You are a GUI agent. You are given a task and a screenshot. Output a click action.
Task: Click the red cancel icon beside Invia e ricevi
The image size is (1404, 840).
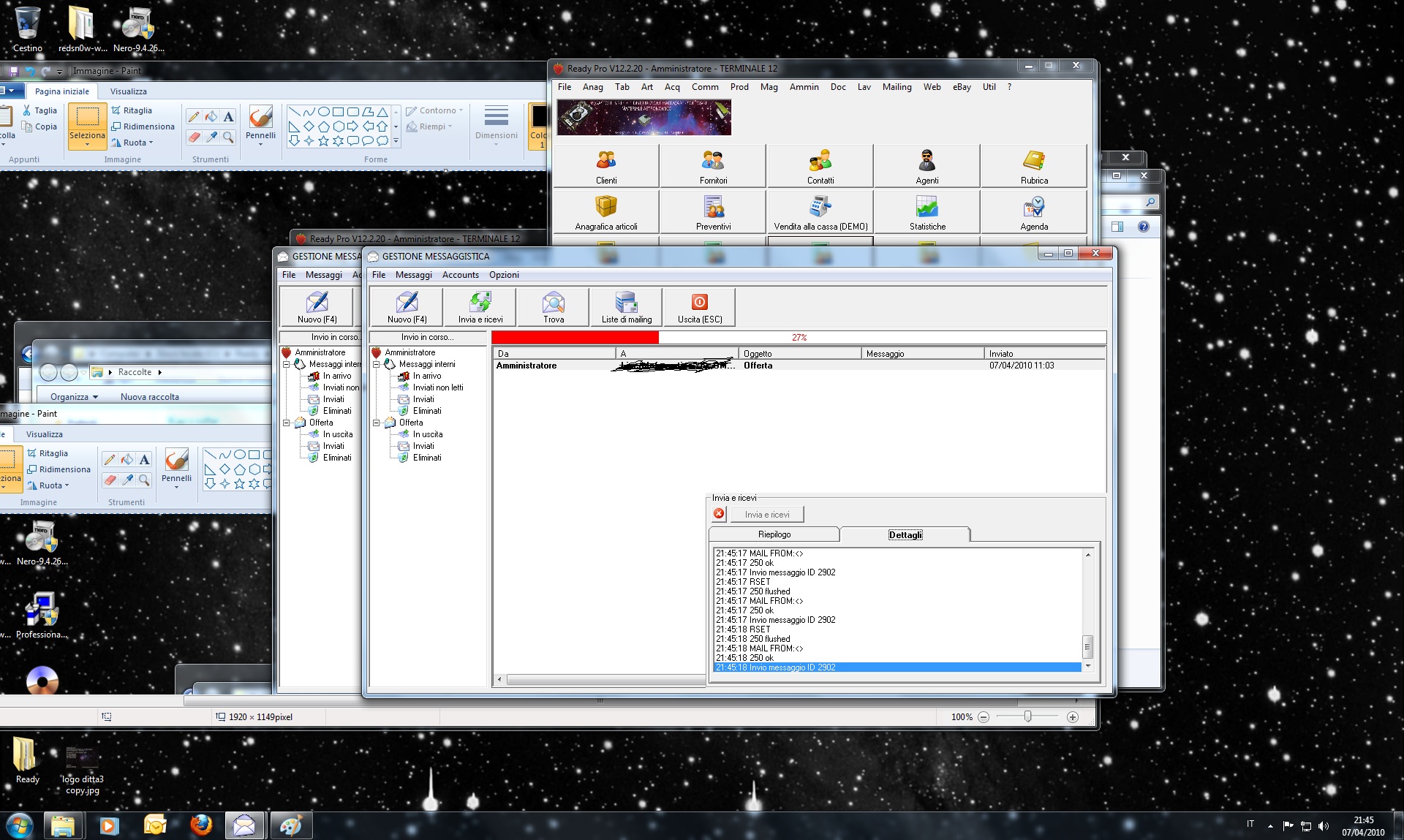pos(719,514)
